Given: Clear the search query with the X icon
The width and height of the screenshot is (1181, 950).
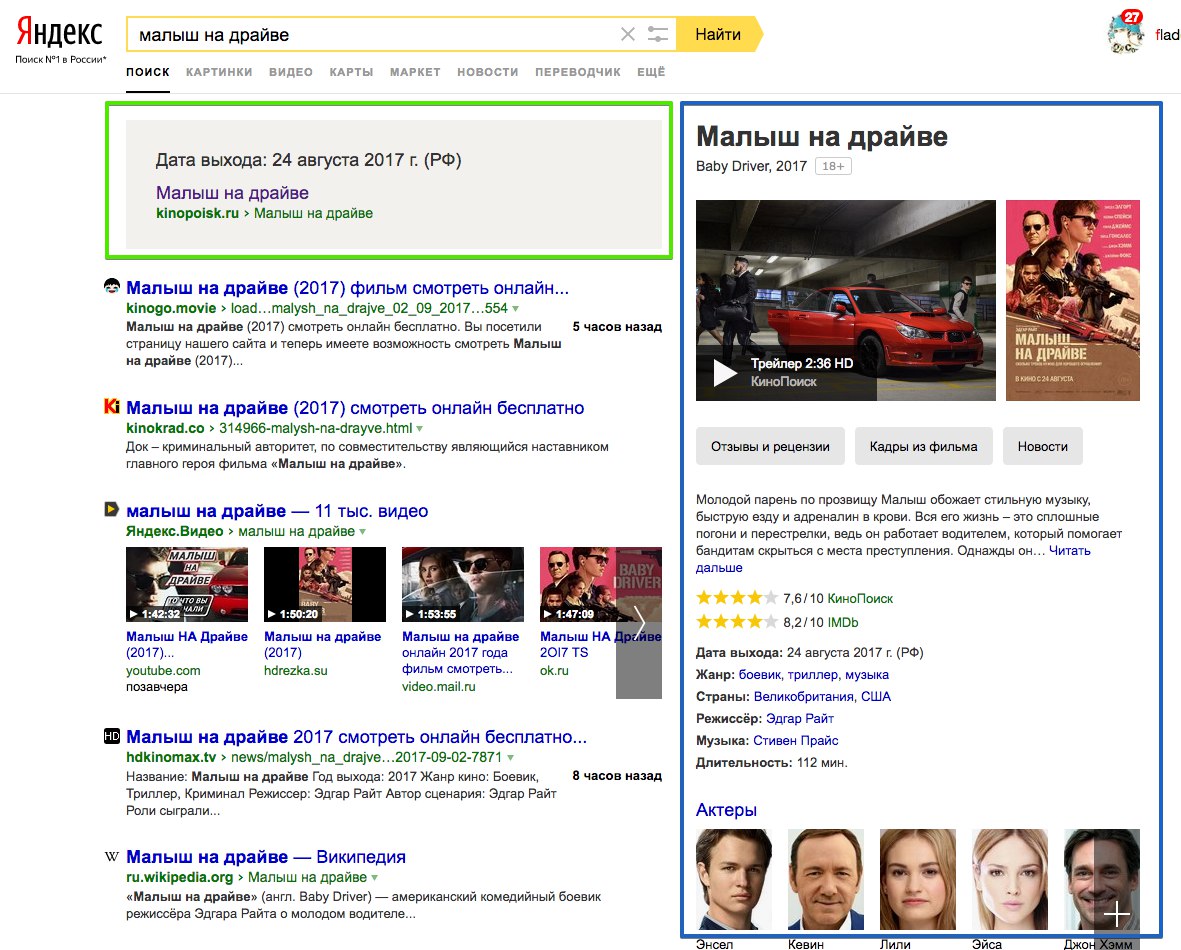Looking at the screenshot, I should point(627,35).
